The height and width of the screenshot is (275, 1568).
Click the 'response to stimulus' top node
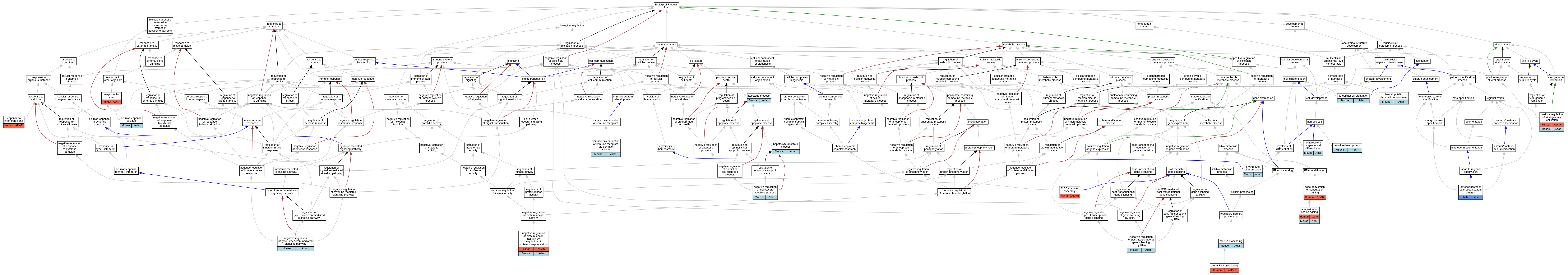(274, 26)
